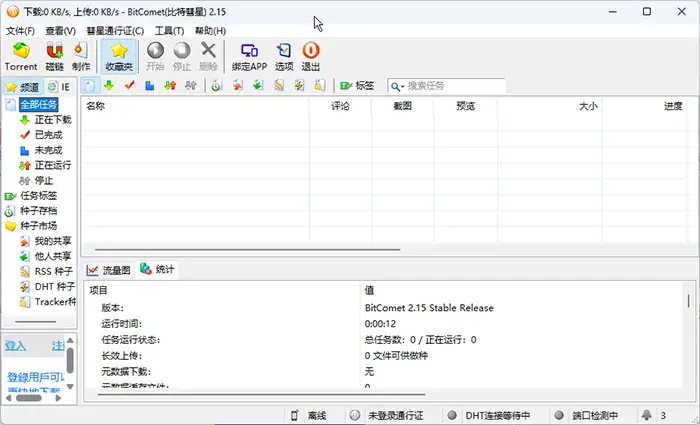The image size is (700, 425).
Task: Select 停止 in the sidebar tree
Action: point(44,180)
